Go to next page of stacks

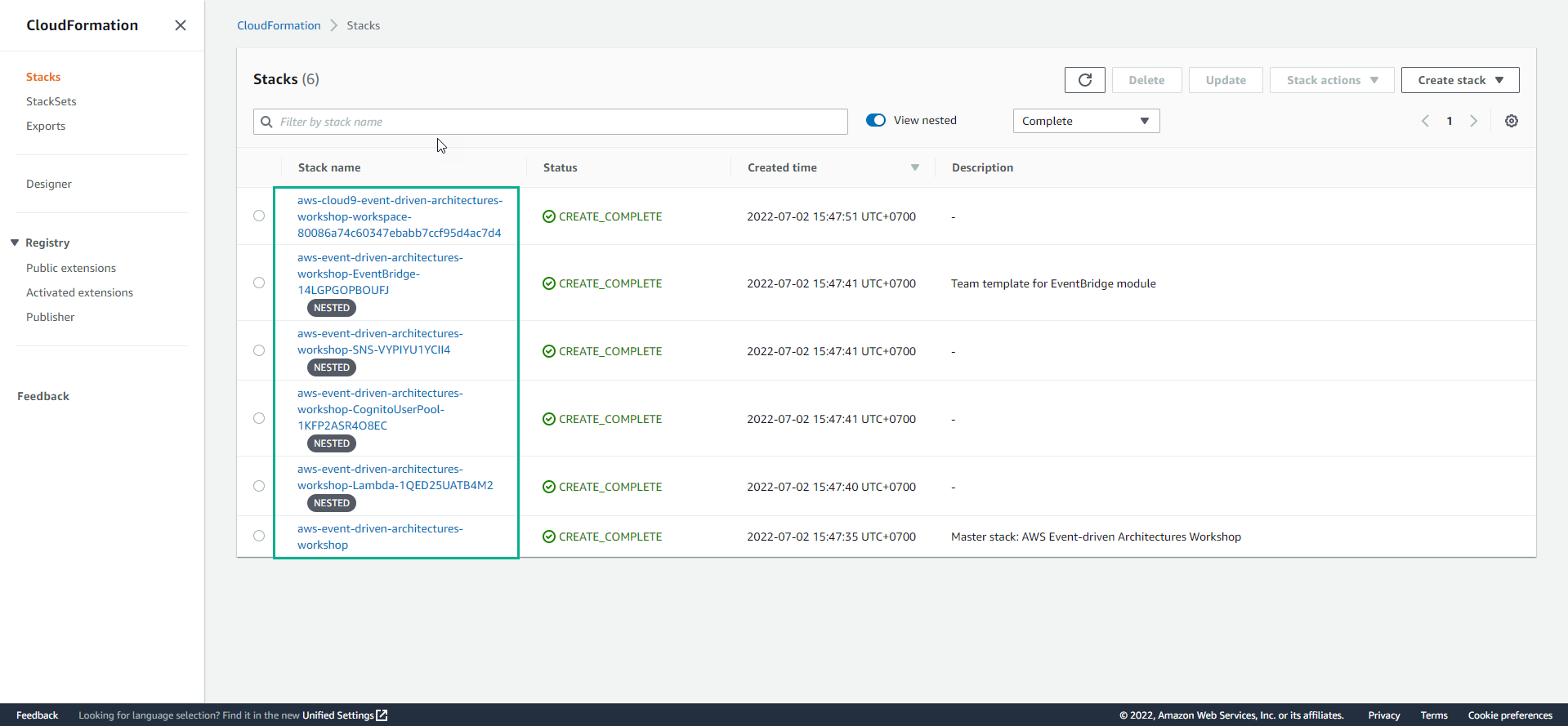pos(1474,121)
